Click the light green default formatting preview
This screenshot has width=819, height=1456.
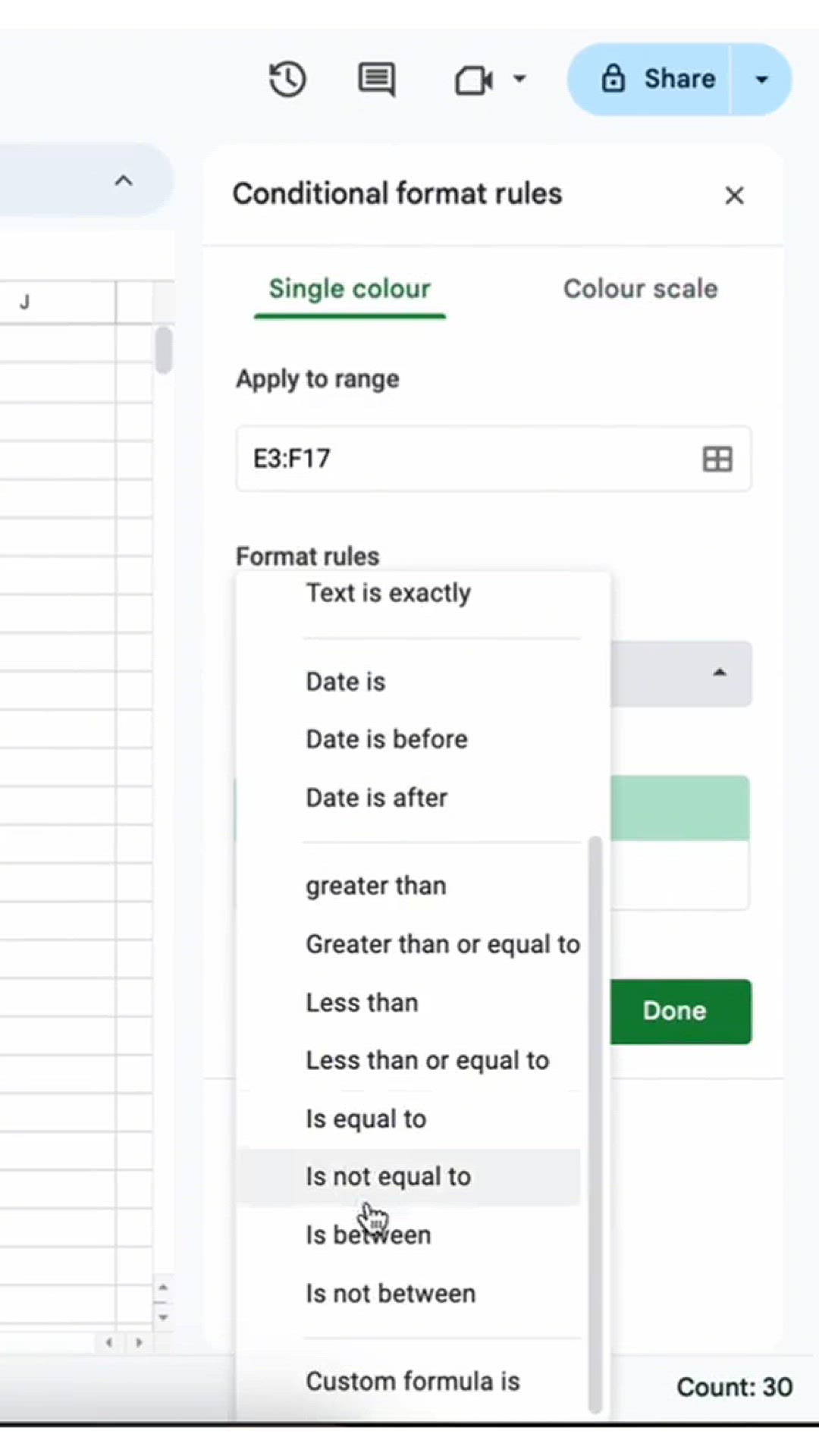[679, 808]
